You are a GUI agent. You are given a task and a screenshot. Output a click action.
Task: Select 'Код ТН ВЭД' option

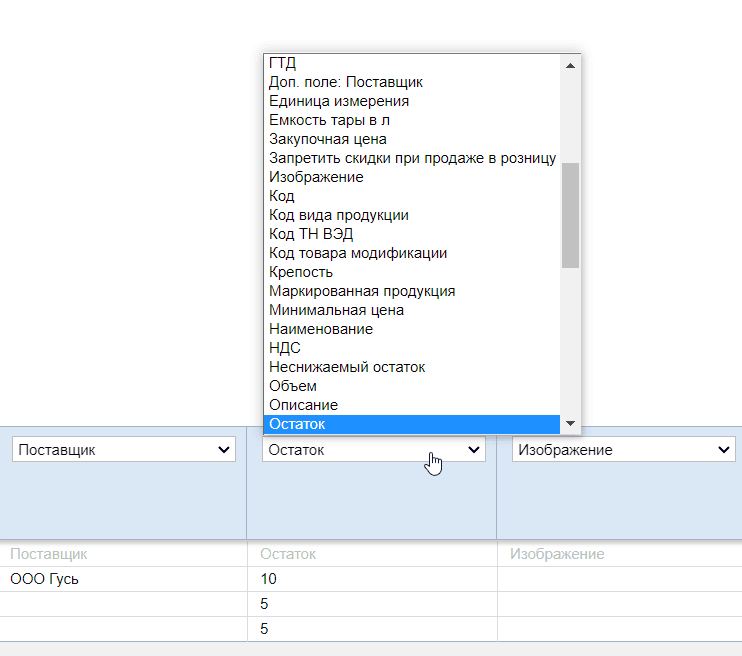tap(311, 234)
